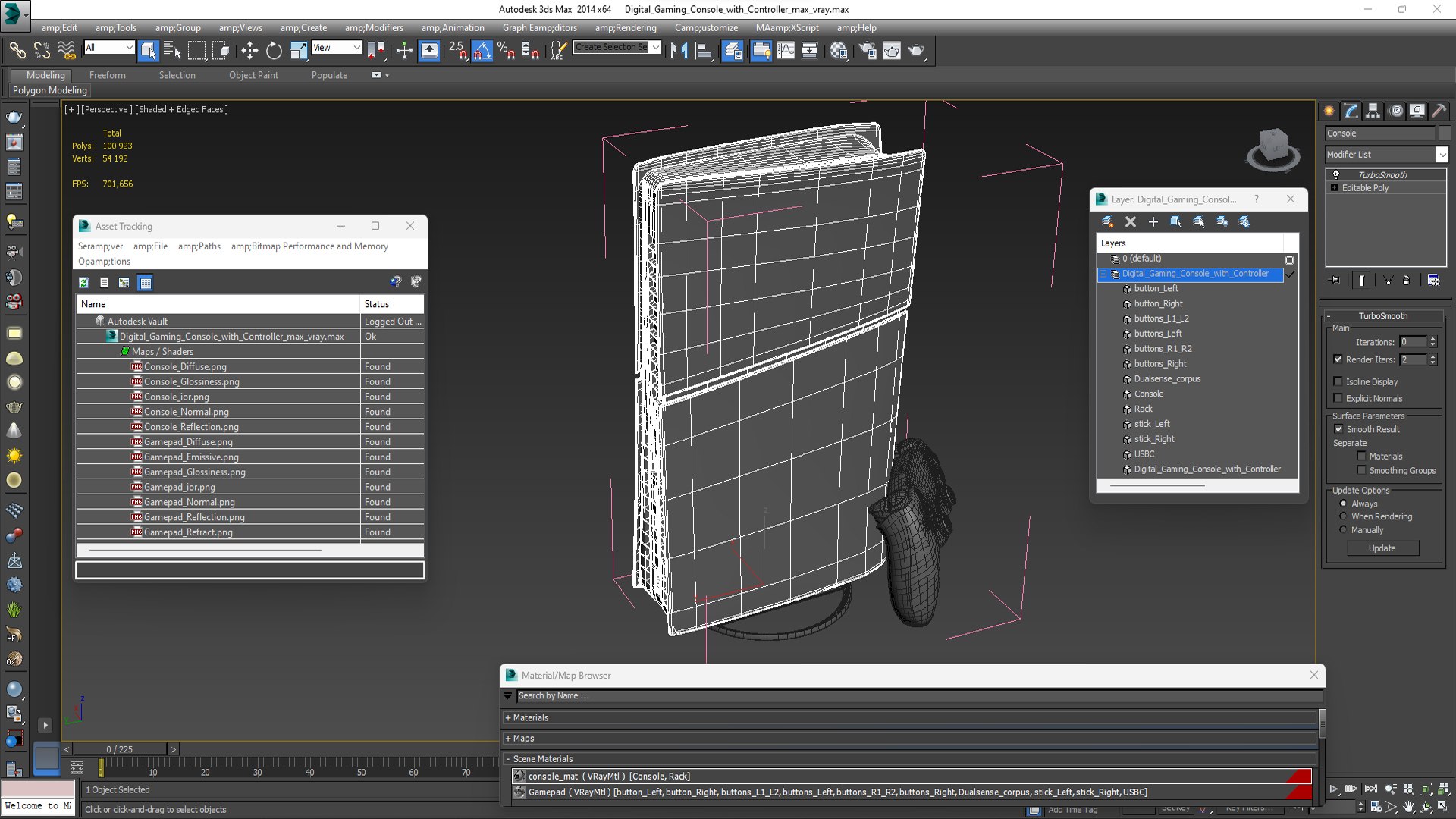Toggle the Angle Snap icon
The image size is (1456, 819).
(x=482, y=51)
